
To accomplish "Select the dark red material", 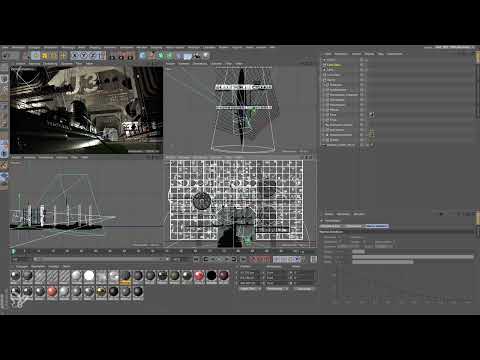I will 224,276.
